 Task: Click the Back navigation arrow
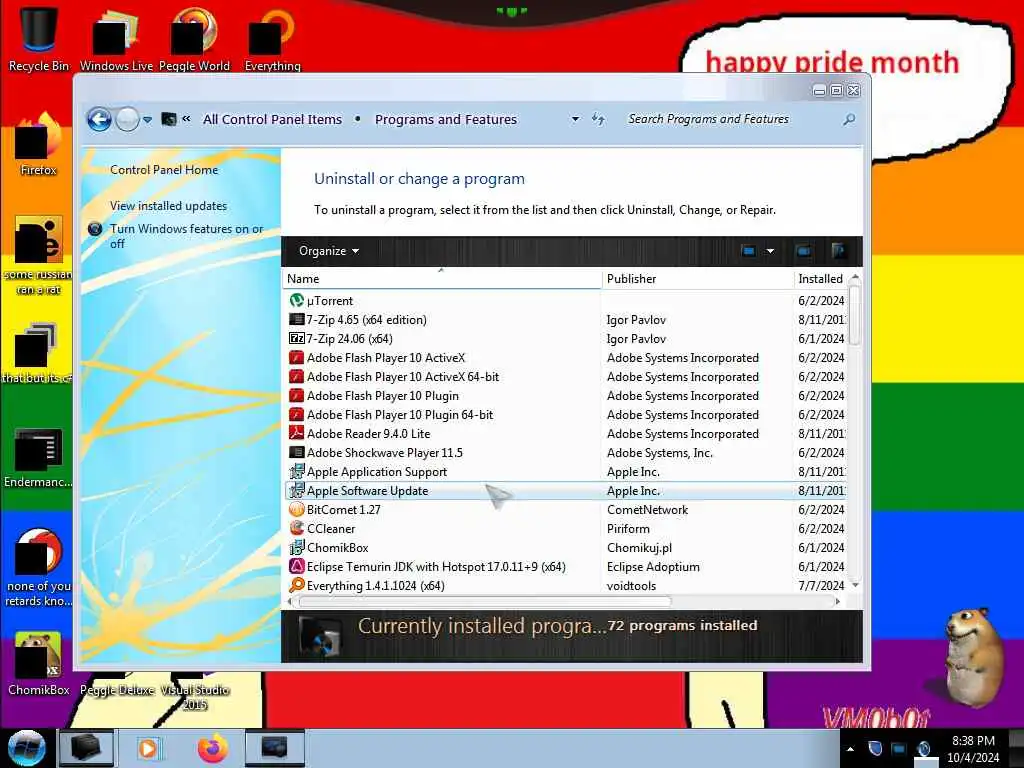pos(99,120)
